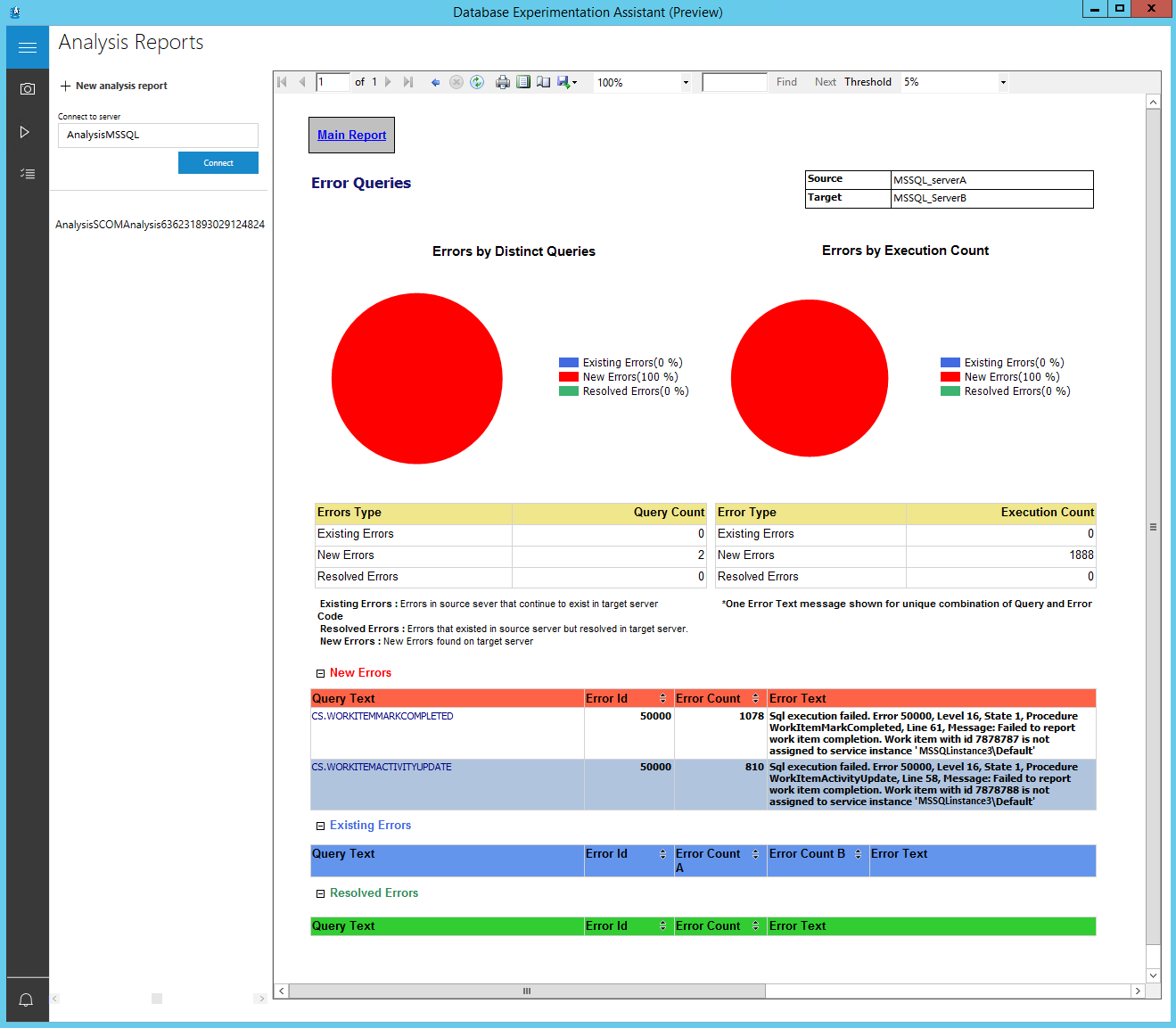Viewport: 1176px width, 1028px height.
Task: Open the Threshold 5% dropdown
Action: [x=1003, y=82]
